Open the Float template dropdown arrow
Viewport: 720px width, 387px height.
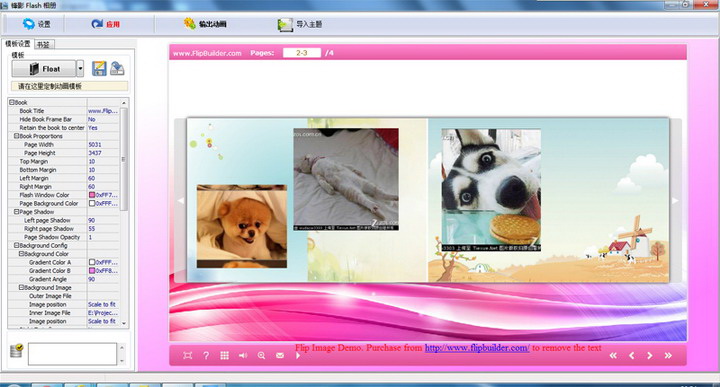[80, 69]
